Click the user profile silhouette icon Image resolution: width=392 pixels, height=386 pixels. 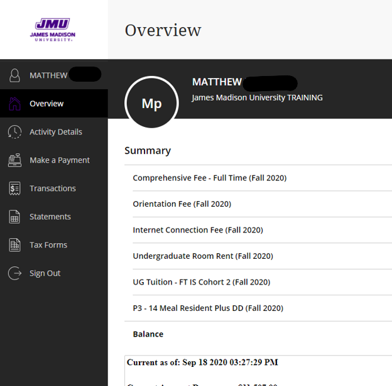click(x=15, y=75)
